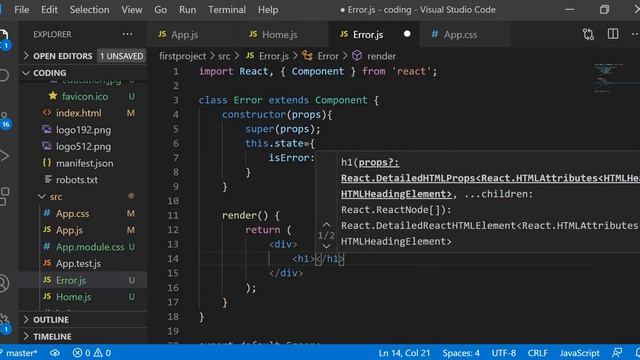Switch to the App.css editor tab
640x360 pixels.
[464, 34]
